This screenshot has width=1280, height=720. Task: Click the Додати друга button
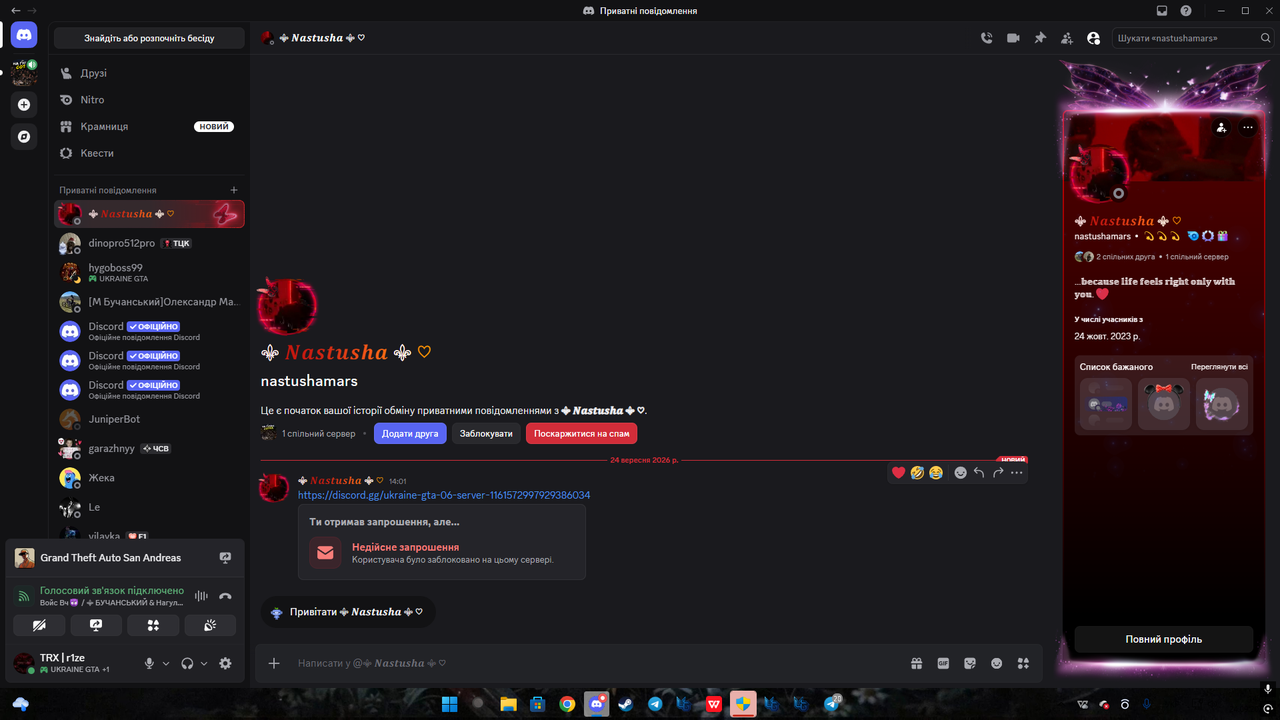[410, 434]
